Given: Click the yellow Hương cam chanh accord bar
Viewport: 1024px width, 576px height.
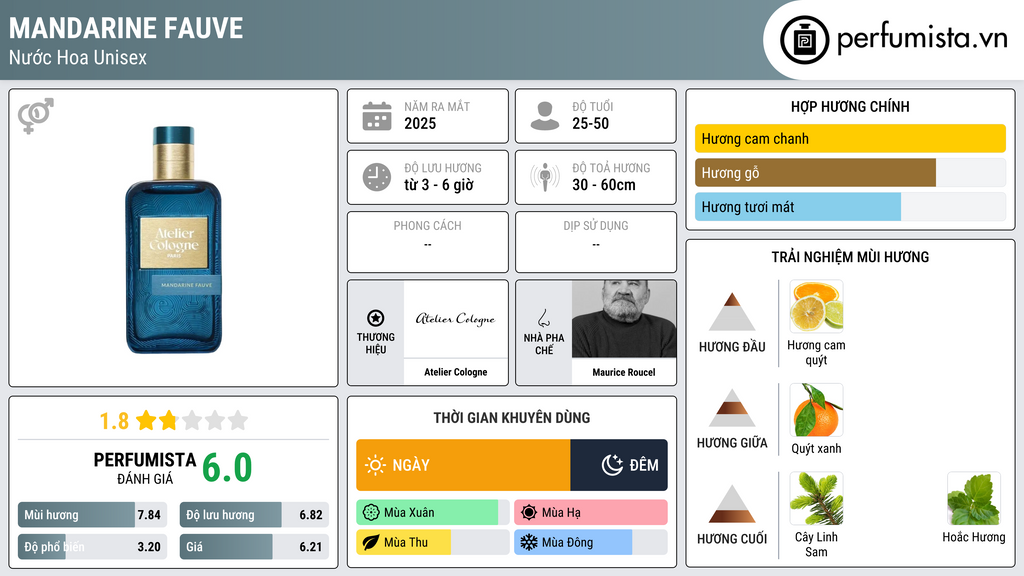Looking at the screenshot, I should pos(850,138).
